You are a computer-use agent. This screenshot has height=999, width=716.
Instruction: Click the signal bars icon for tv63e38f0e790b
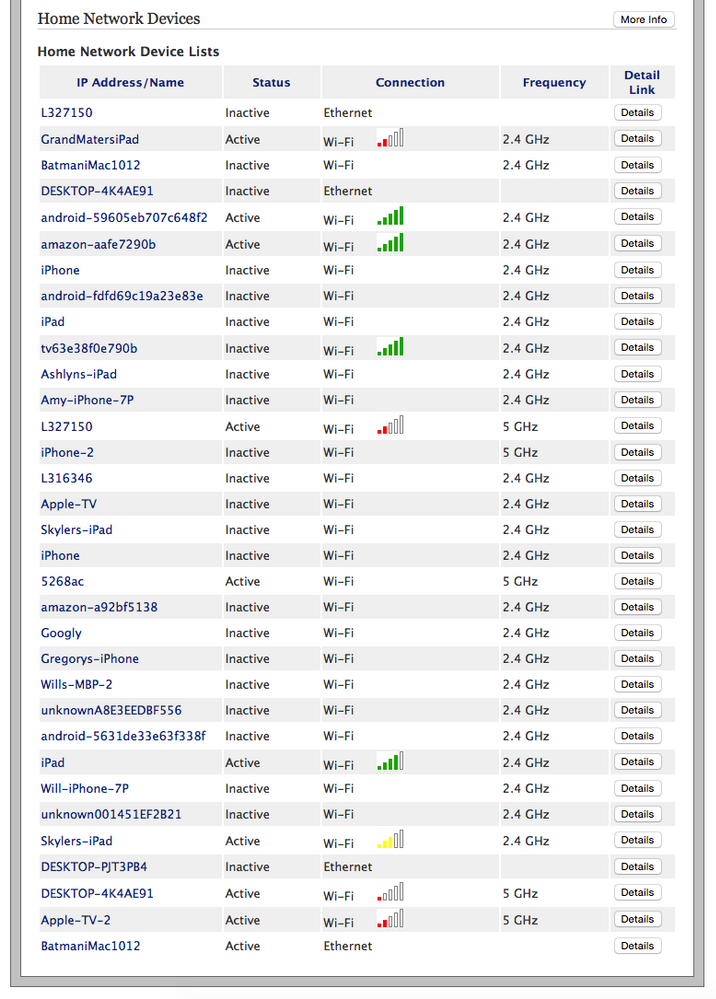coord(390,347)
